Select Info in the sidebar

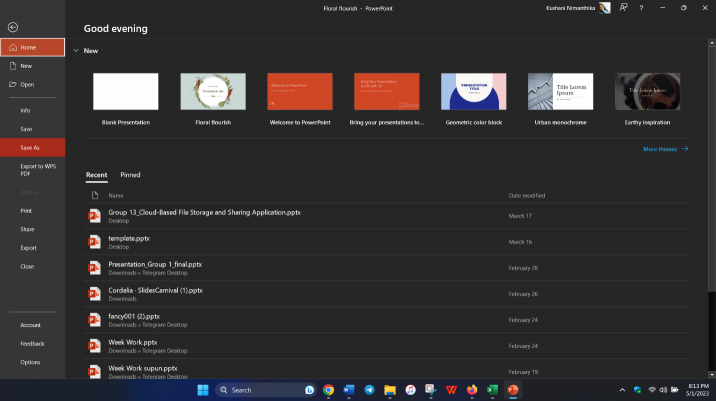point(32,111)
